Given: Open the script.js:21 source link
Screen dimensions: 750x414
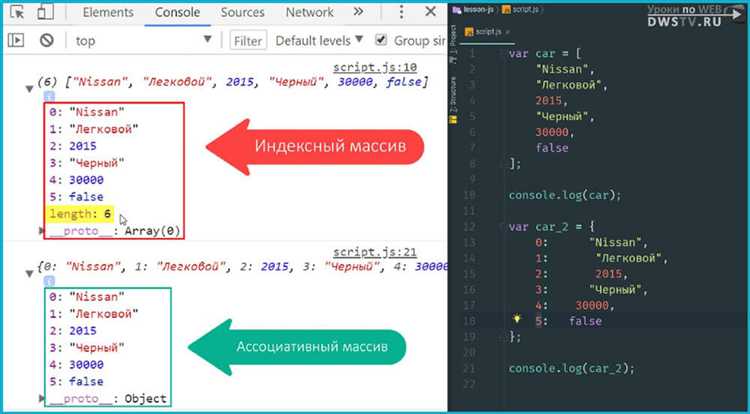Looking at the screenshot, I should [x=375, y=252].
